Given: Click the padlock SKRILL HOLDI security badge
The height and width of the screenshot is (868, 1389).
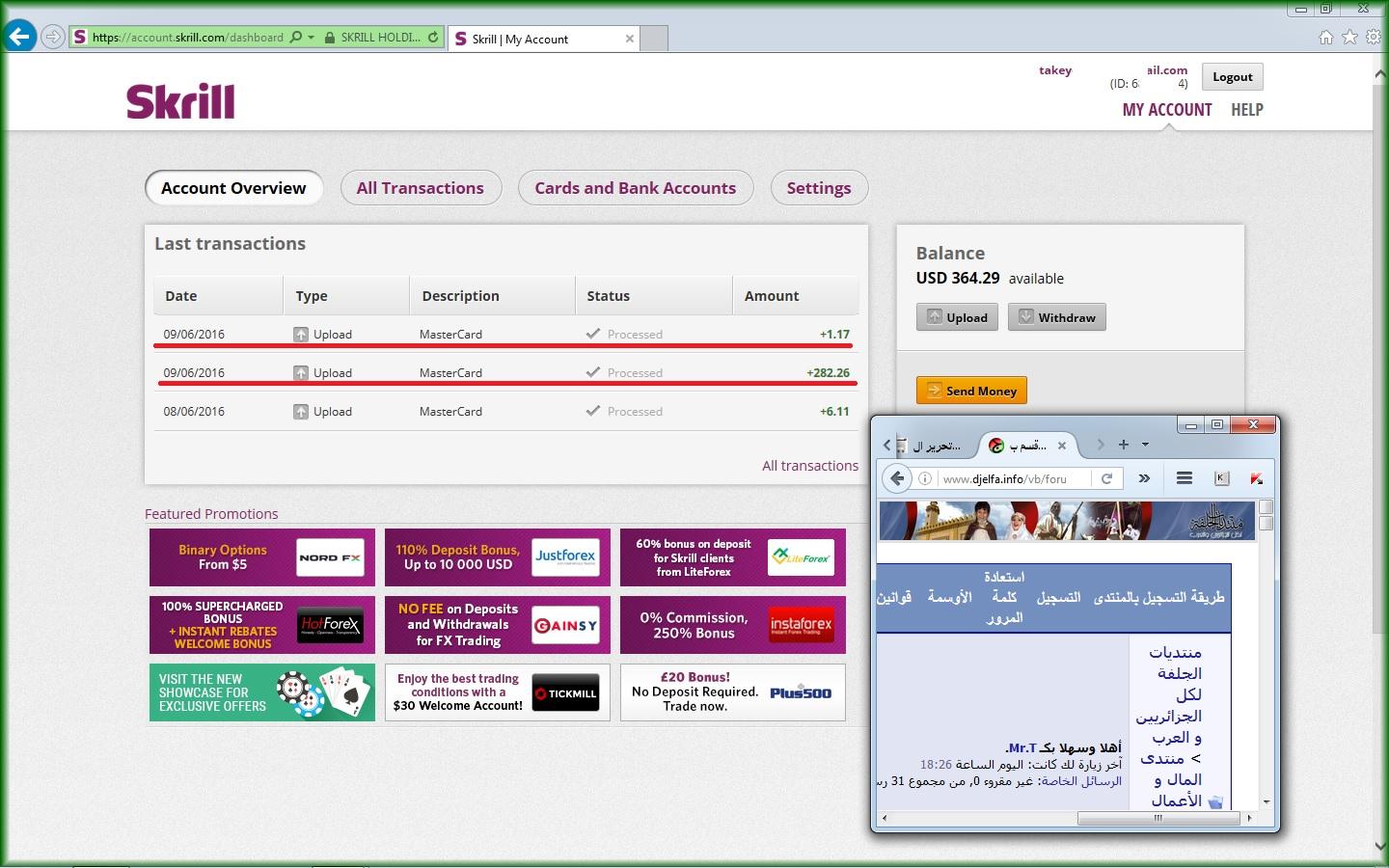Looking at the screenshot, I should pos(372,38).
